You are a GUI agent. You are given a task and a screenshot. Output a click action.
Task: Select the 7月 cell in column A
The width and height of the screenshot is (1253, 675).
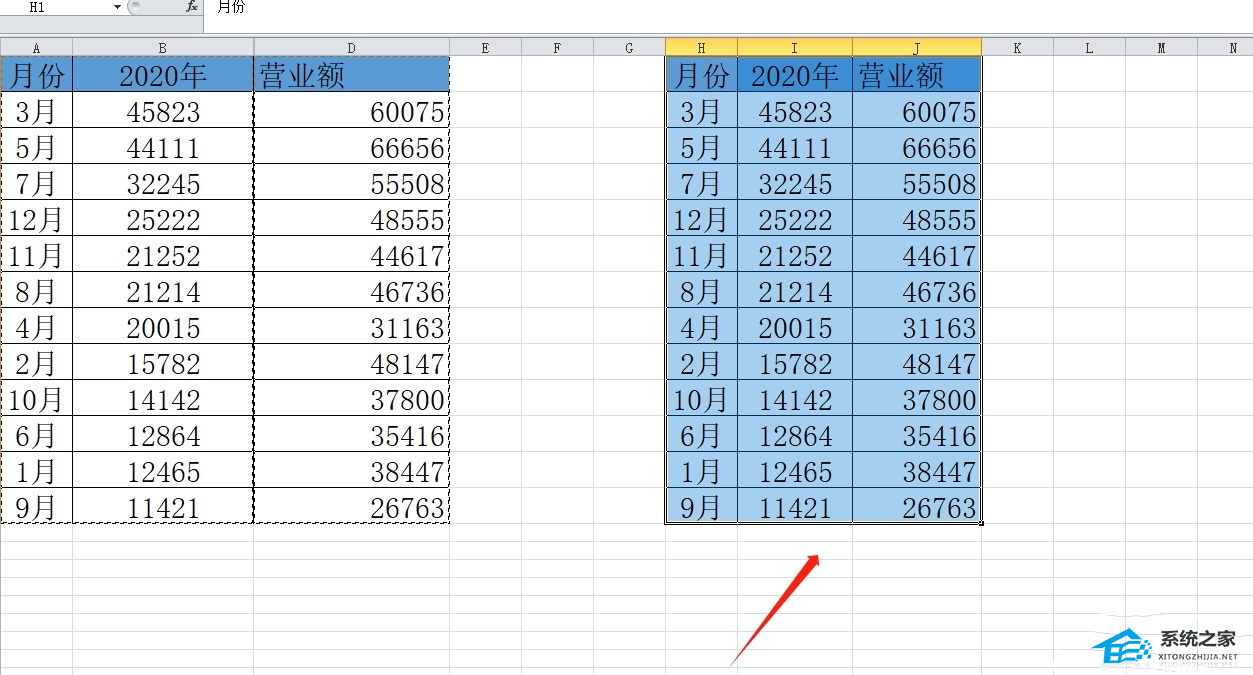click(36, 182)
